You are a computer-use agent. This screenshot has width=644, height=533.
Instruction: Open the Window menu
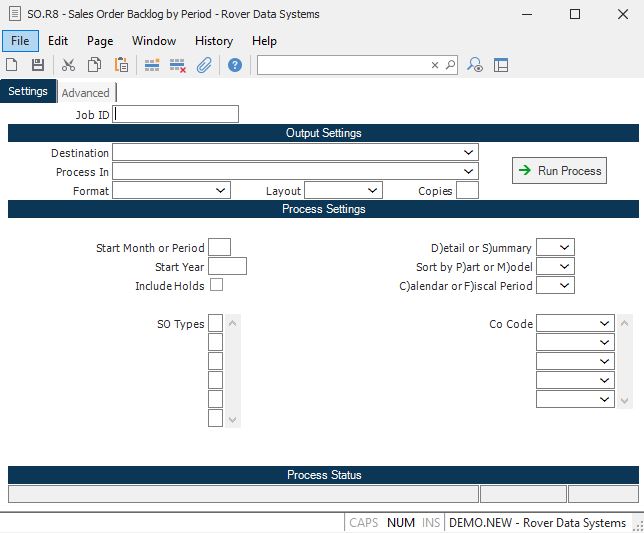pos(154,41)
